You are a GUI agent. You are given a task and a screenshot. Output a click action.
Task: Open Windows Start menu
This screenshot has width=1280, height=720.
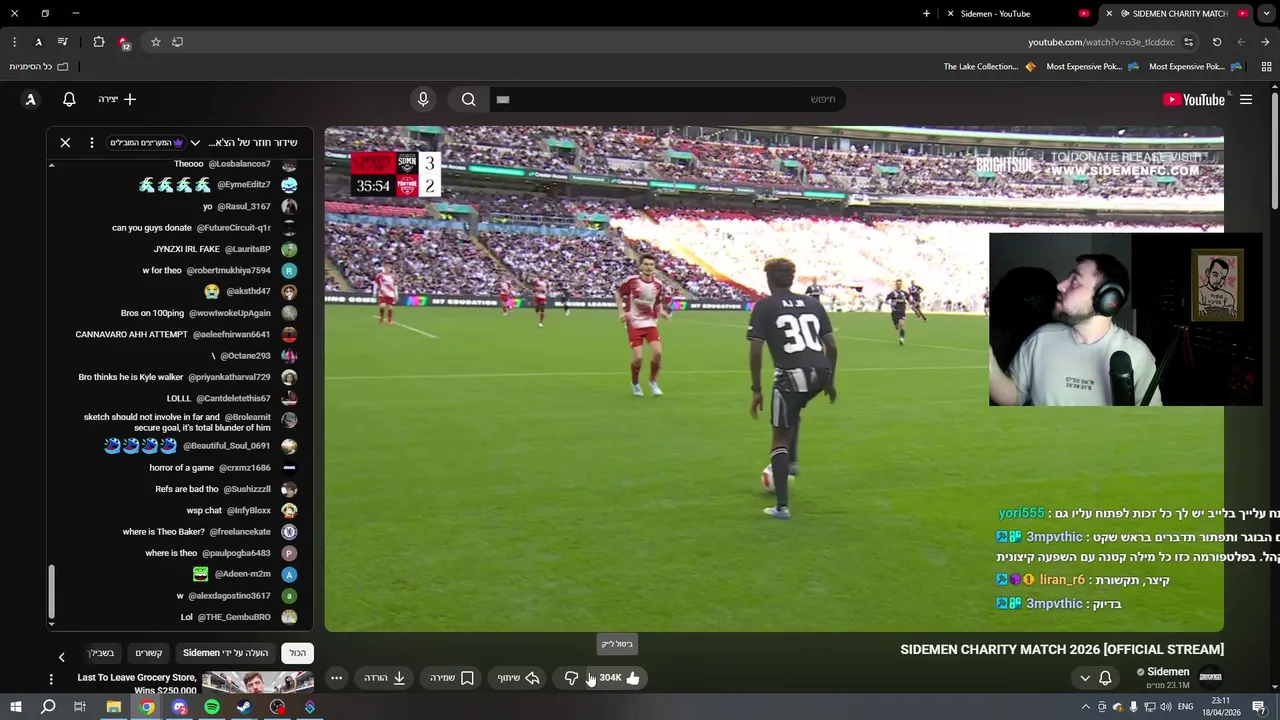pyautogui.click(x=16, y=707)
